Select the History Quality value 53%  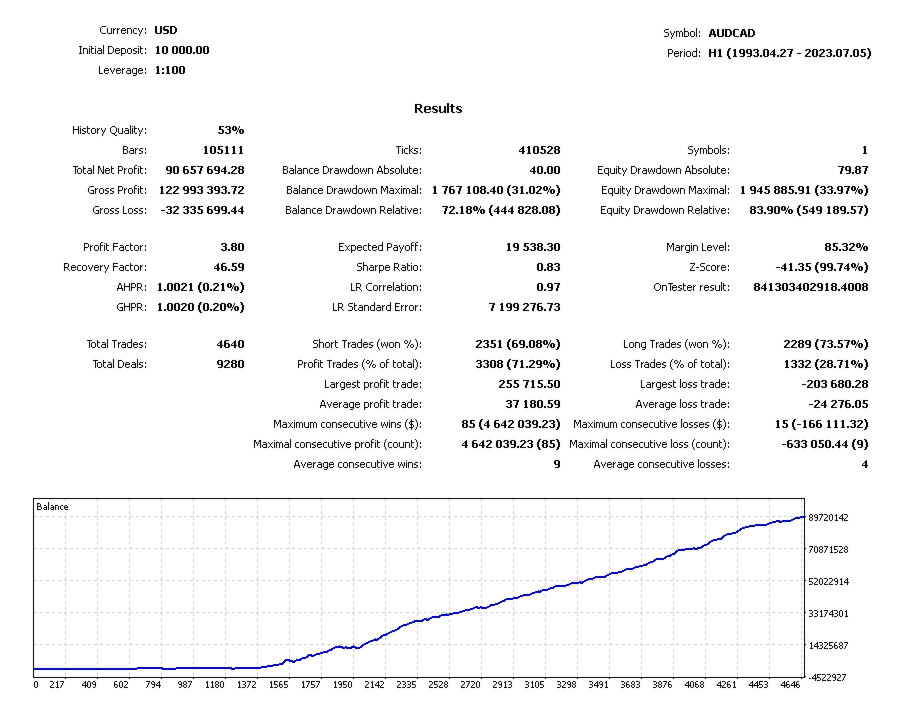pyautogui.click(x=231, y=130)
